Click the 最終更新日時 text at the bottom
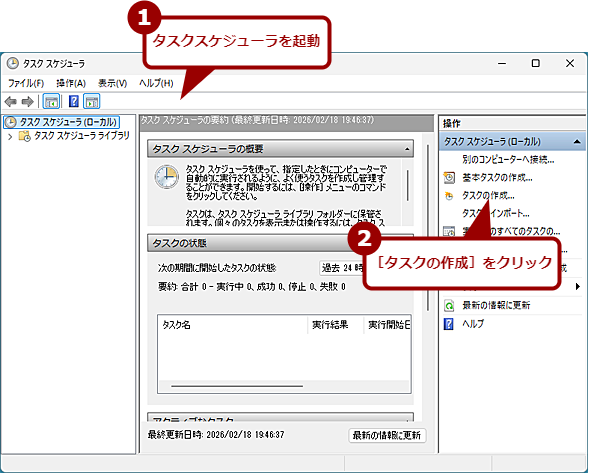Viewport: 589px width, 474px height. [216, 435]
